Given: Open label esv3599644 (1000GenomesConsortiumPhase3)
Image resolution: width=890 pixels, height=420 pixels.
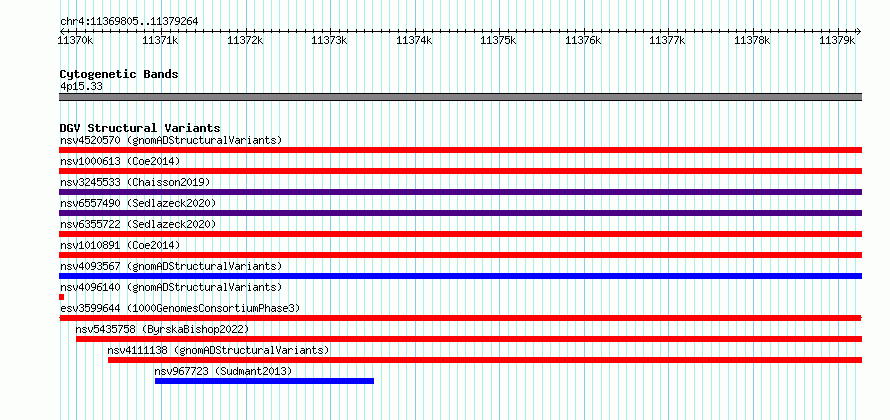Looking at the screenshot, I should (180, 308).
